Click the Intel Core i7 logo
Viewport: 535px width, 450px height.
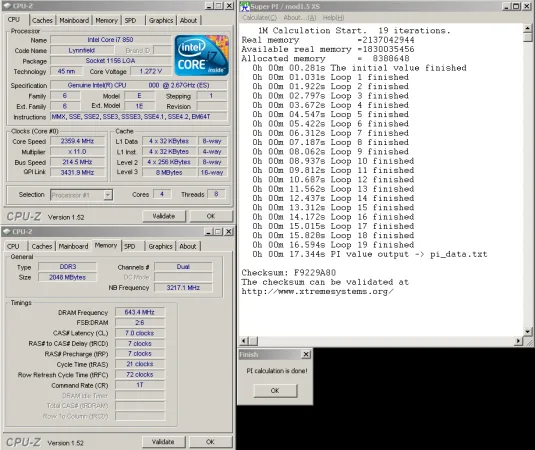click(x=201, y=55)
